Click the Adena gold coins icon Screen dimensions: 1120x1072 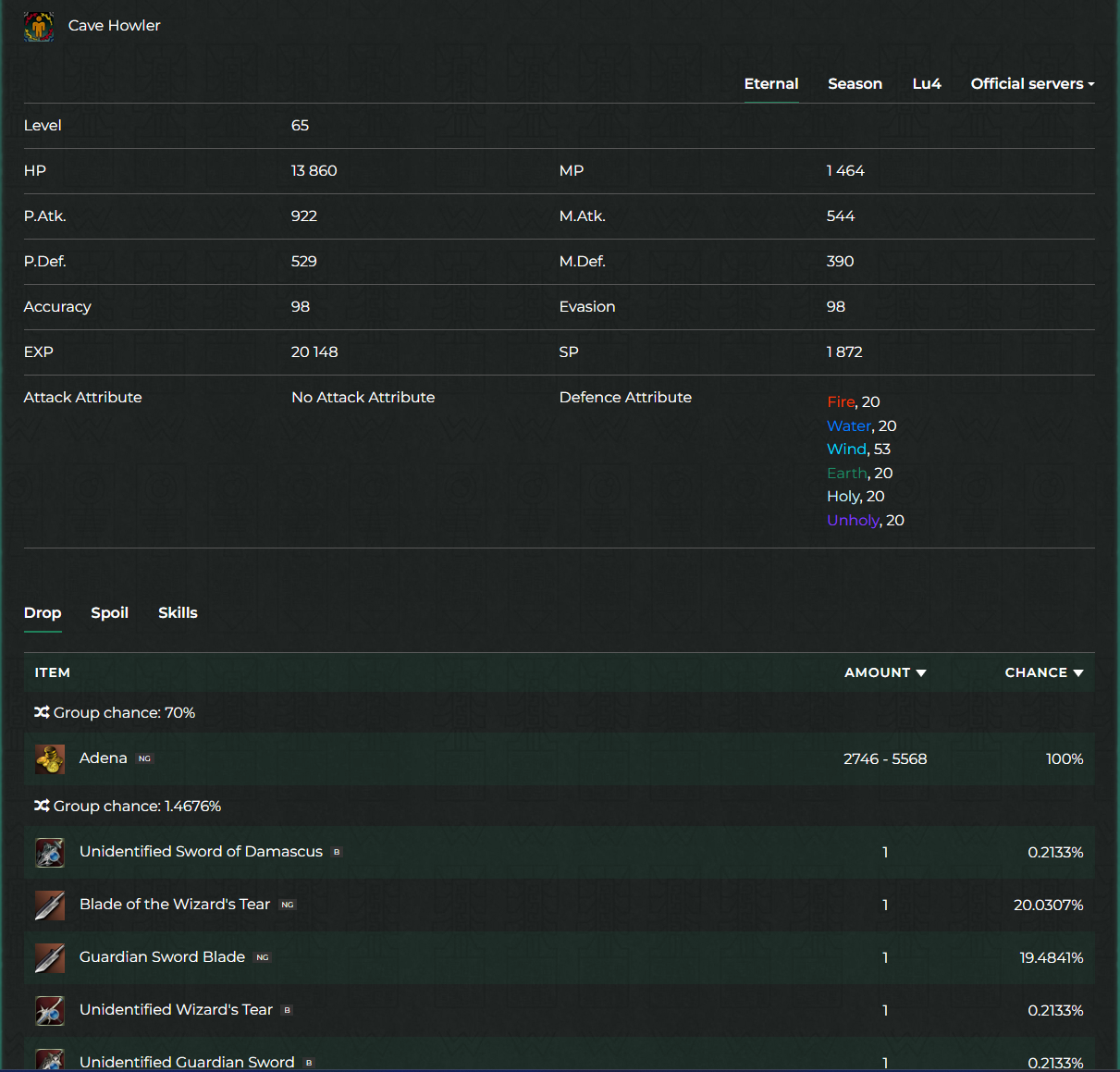pos(50,759)
